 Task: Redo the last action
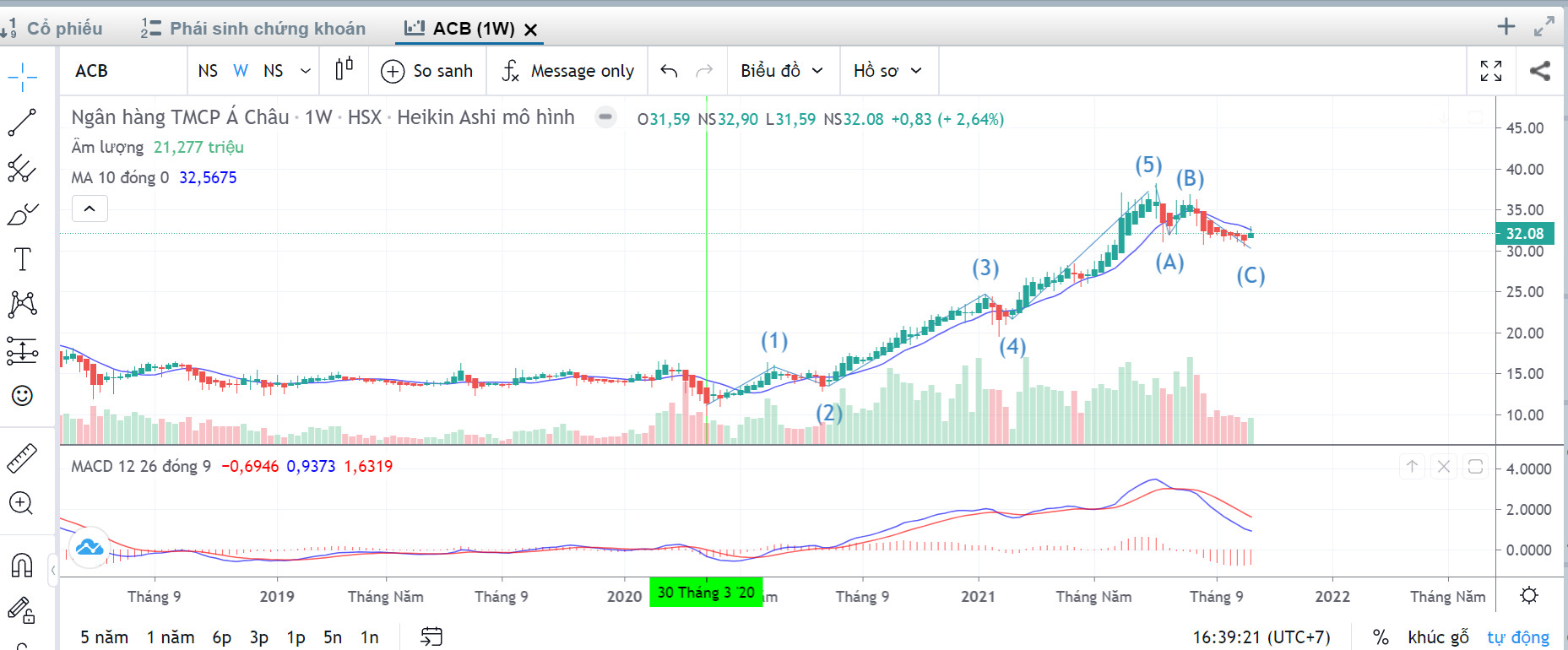coord(704,71)
